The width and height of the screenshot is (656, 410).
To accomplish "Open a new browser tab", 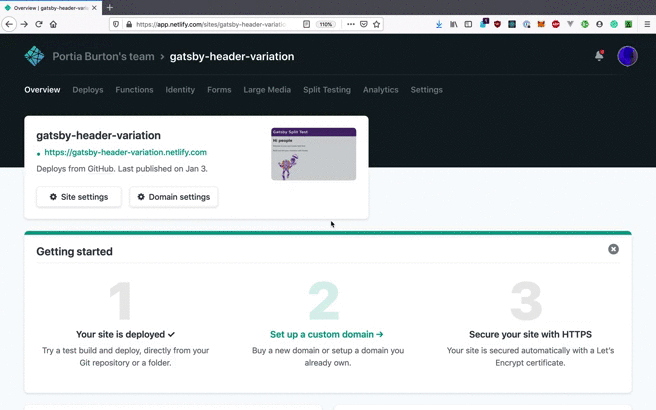I will click(x=110, y=7).
